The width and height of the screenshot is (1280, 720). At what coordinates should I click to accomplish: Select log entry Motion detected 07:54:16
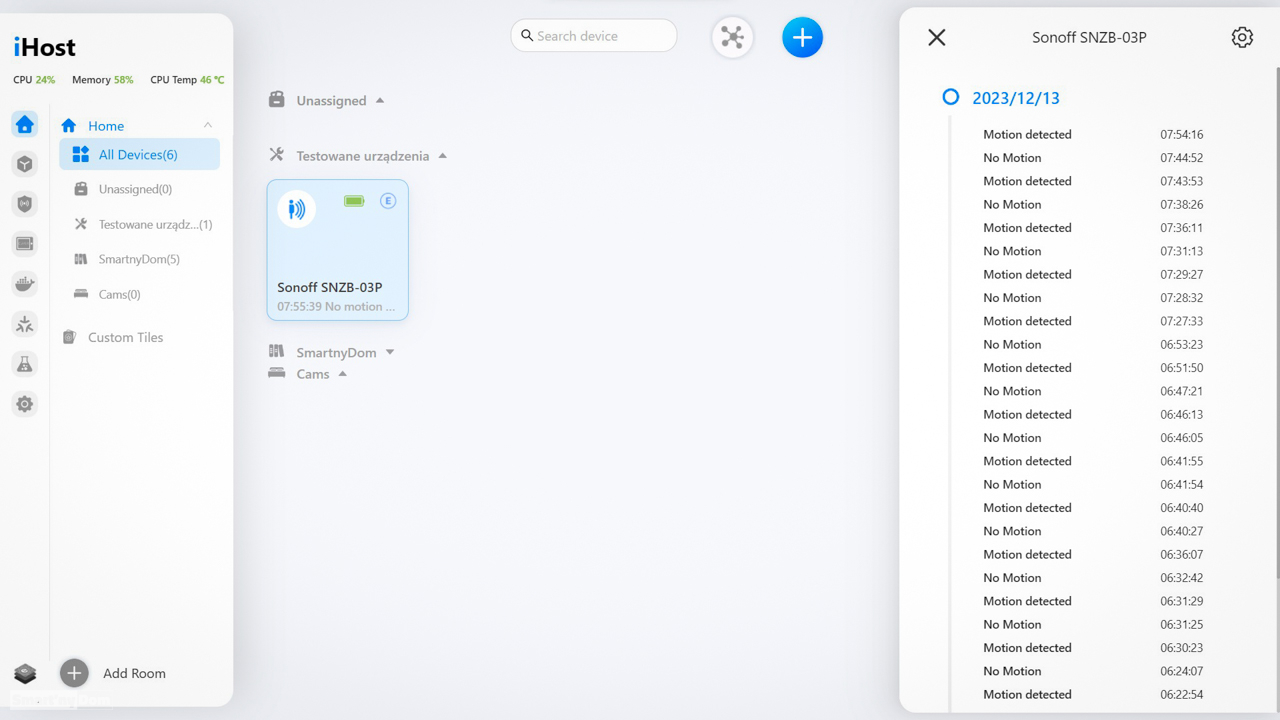tap(1093, 134)
